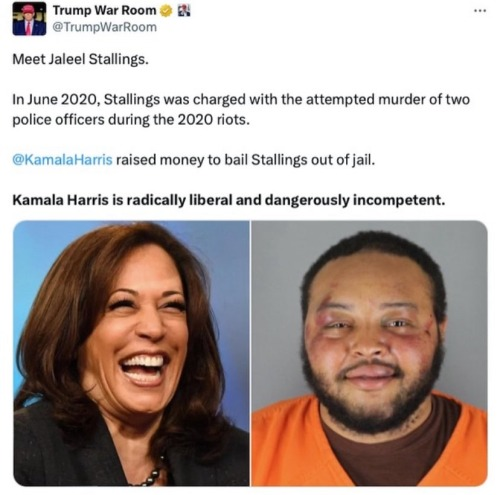Viewport: 500px width, 495px height.
Task: Open the left photo of the laughing woman
Action: [131, 353]
